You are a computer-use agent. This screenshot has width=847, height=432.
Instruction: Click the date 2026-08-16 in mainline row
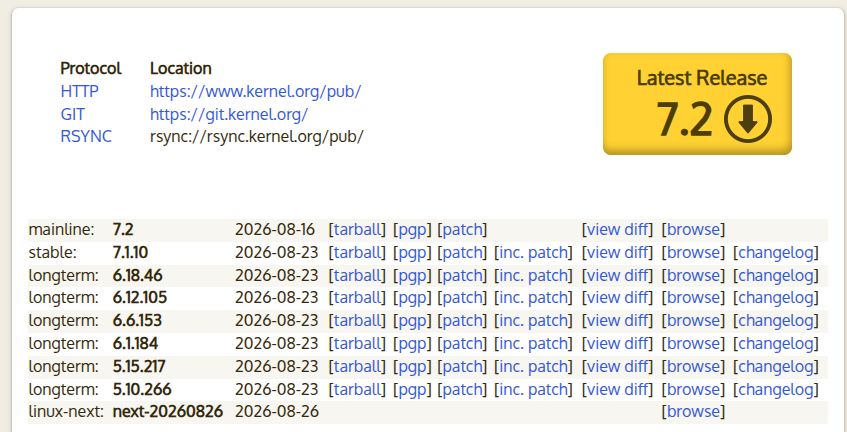click(x=275, y=230)
